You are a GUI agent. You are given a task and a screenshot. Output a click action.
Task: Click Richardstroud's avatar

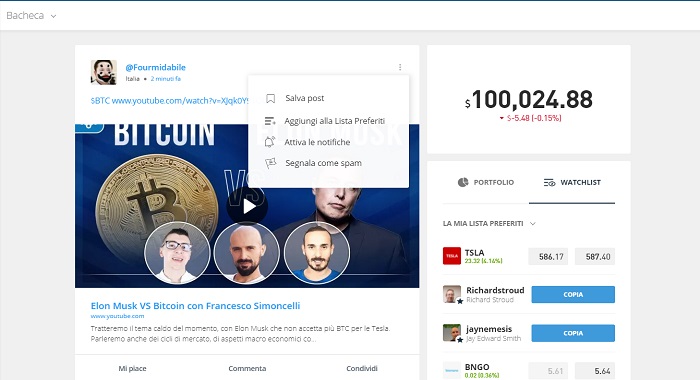click(452, 294)
